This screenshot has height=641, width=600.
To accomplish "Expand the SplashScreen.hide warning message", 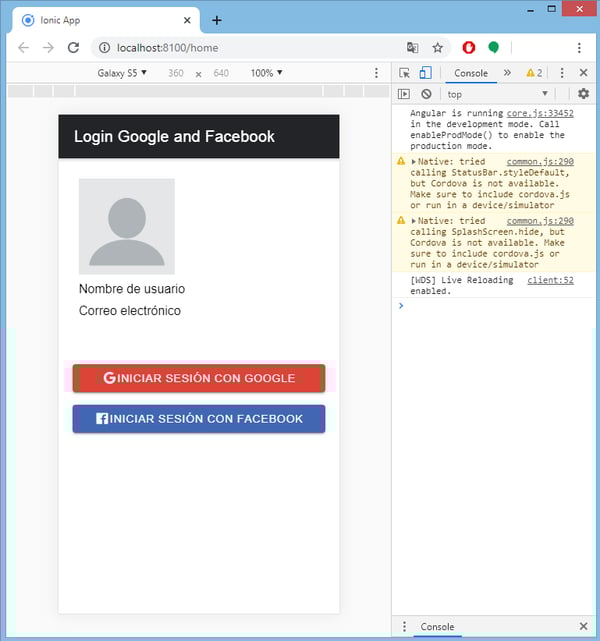I will [x=414, y=221].
